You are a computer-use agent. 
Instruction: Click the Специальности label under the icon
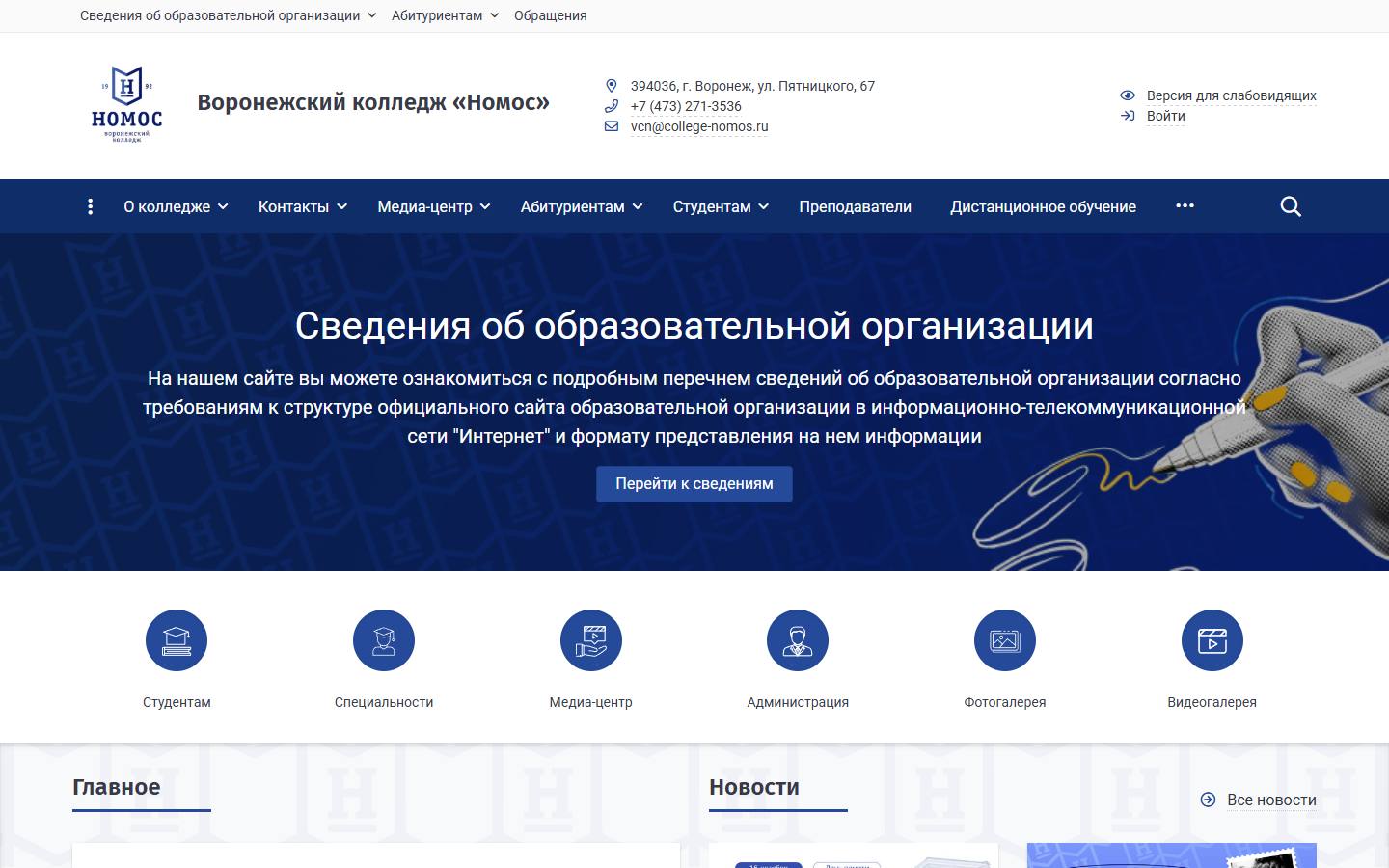(x=384, y=702)
